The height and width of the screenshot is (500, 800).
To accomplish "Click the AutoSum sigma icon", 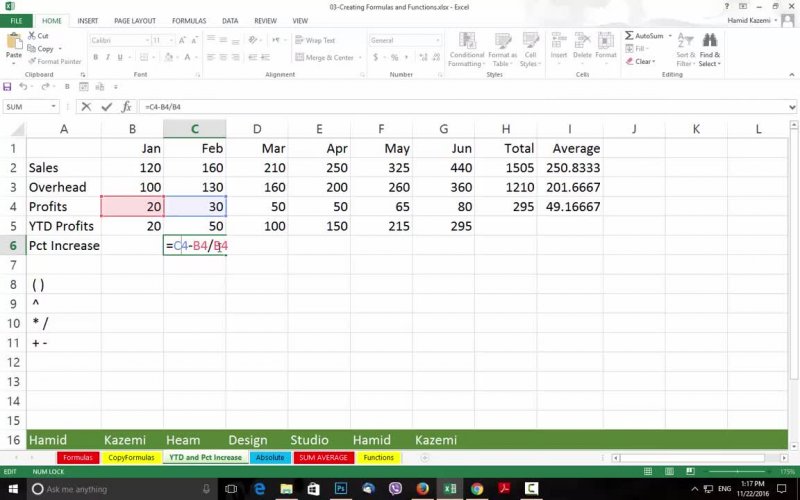I will click(630, 35).
